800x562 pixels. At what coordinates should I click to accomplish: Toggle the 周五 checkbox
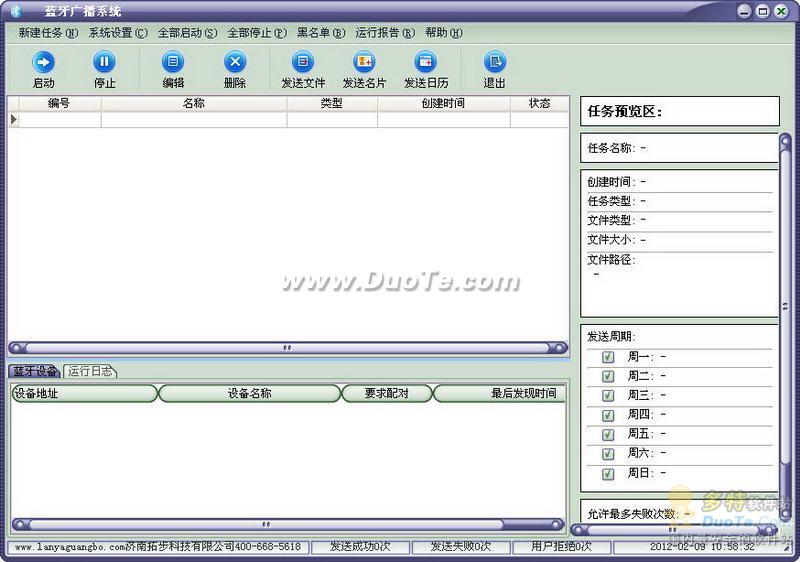[608, 435]
